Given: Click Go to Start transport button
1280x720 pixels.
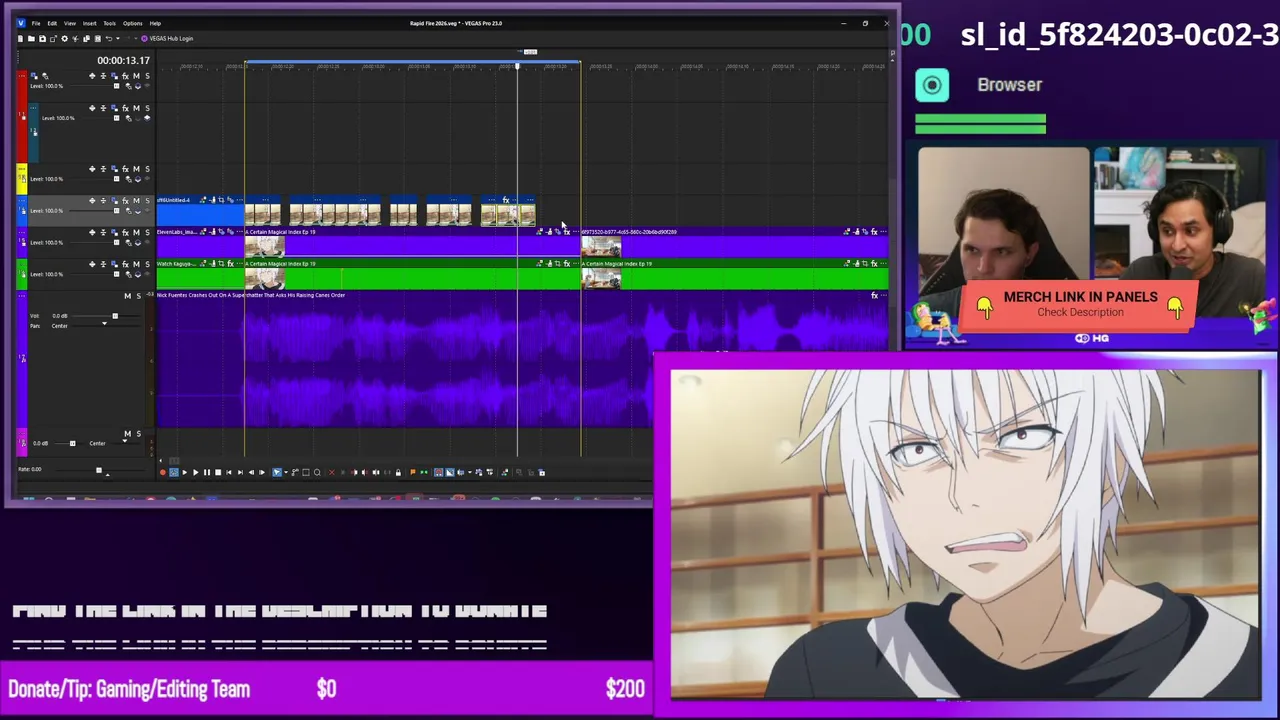Looking at the screenshot, I should [229, 472].
